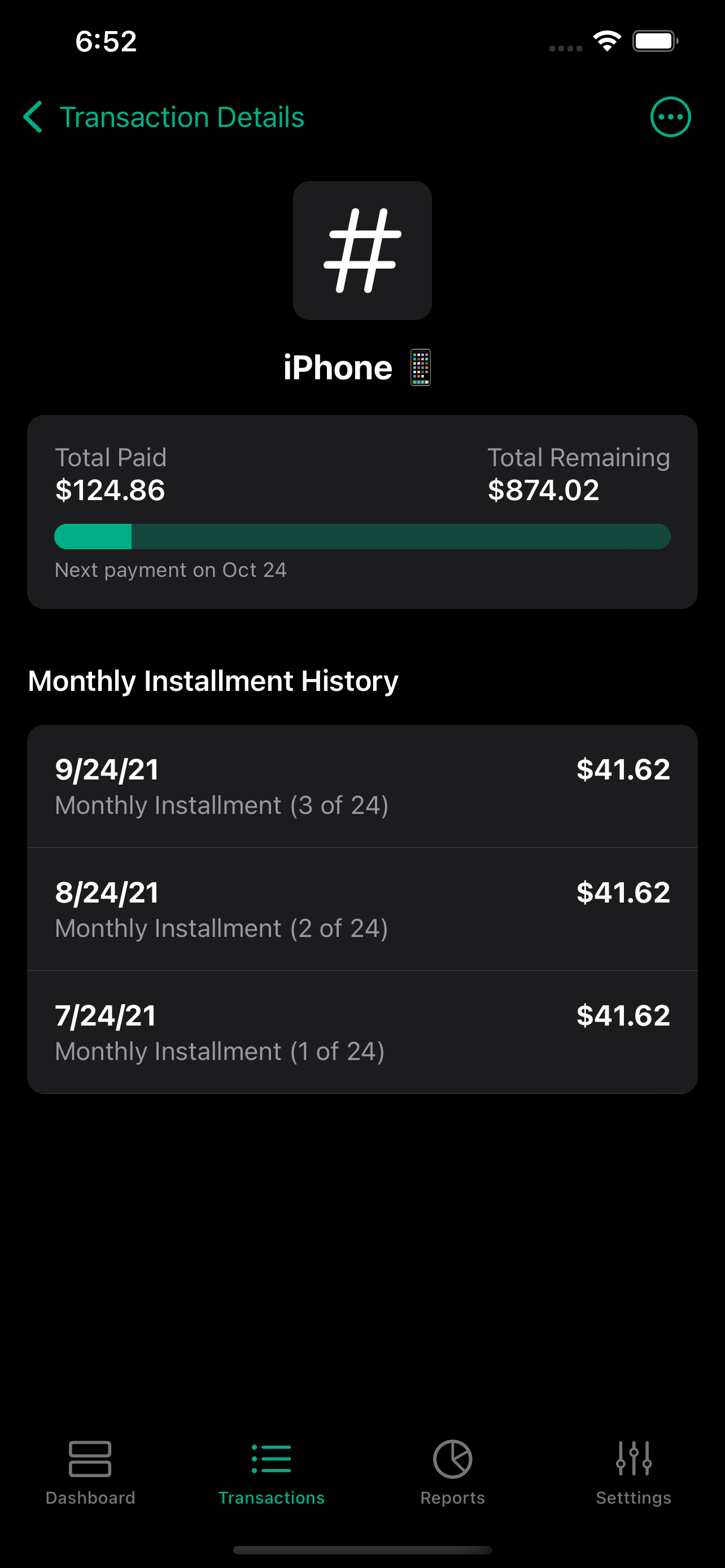Tap the hashtag category icon
This screenshot has width=725, height=1568.
click(362, 250)
